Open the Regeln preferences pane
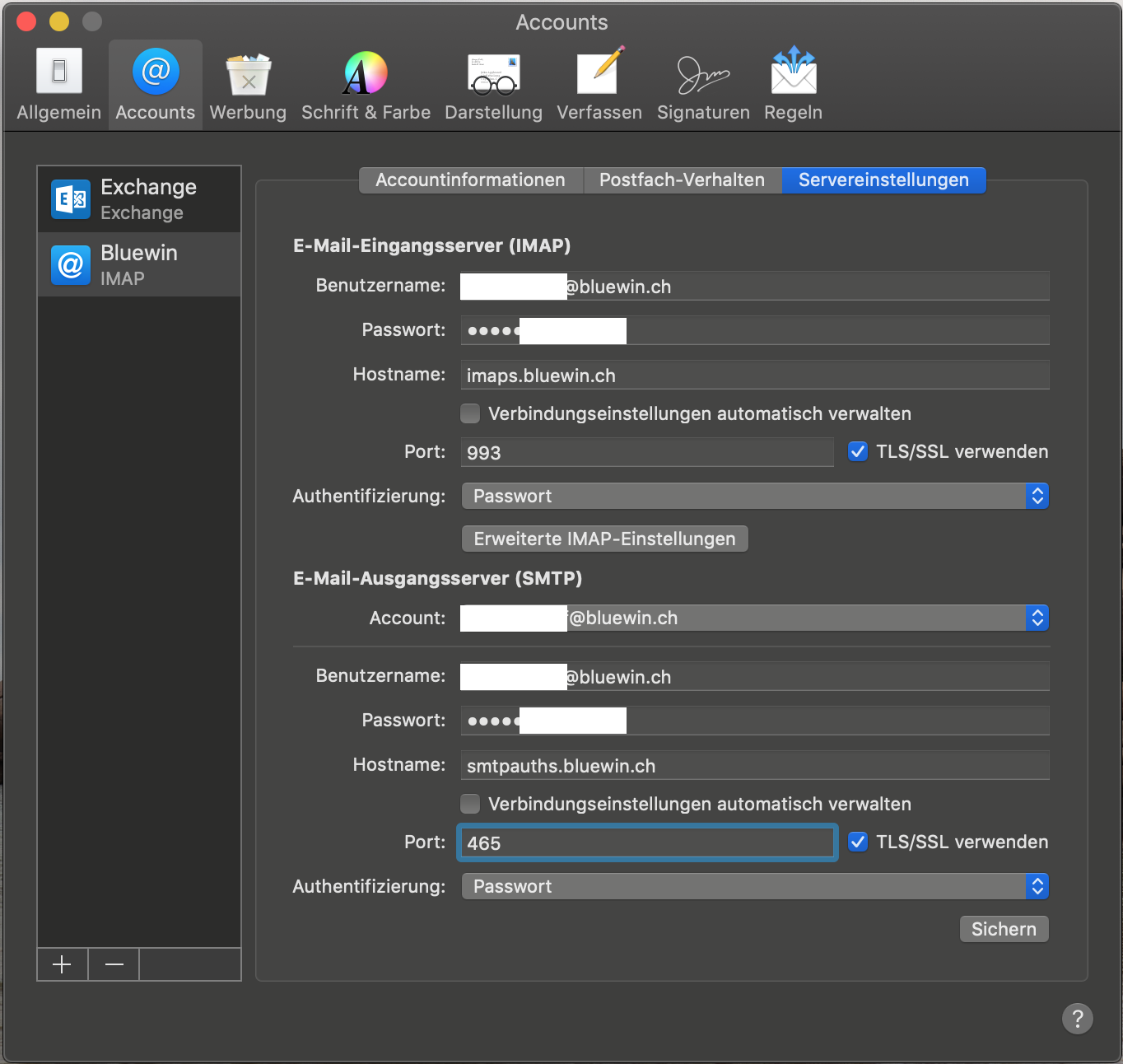Image resolution: width=1123 pixels, height=1064 pixels. click(x=793, y=84)
